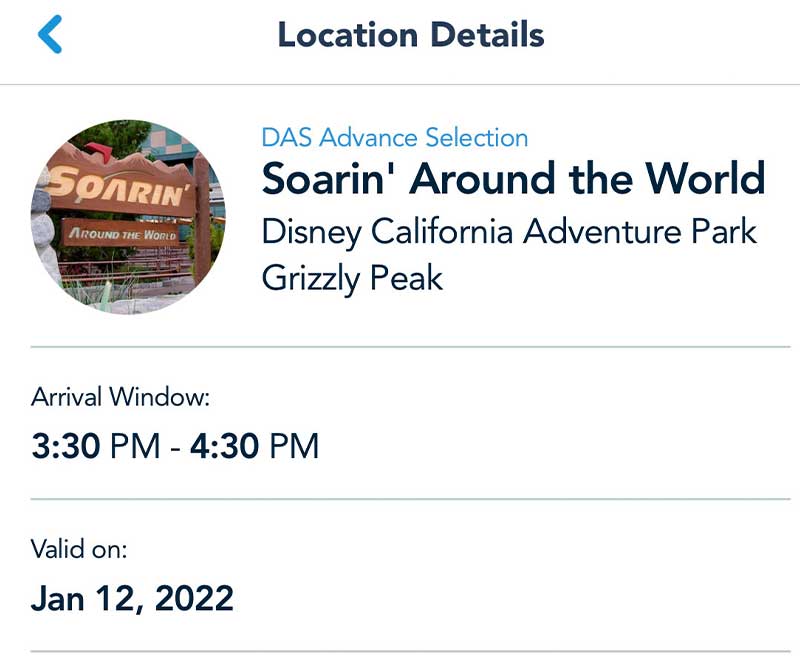Viewport: 800px width, 667px height.
Task: Go back using the blue chevron
Action: [50, 35]
